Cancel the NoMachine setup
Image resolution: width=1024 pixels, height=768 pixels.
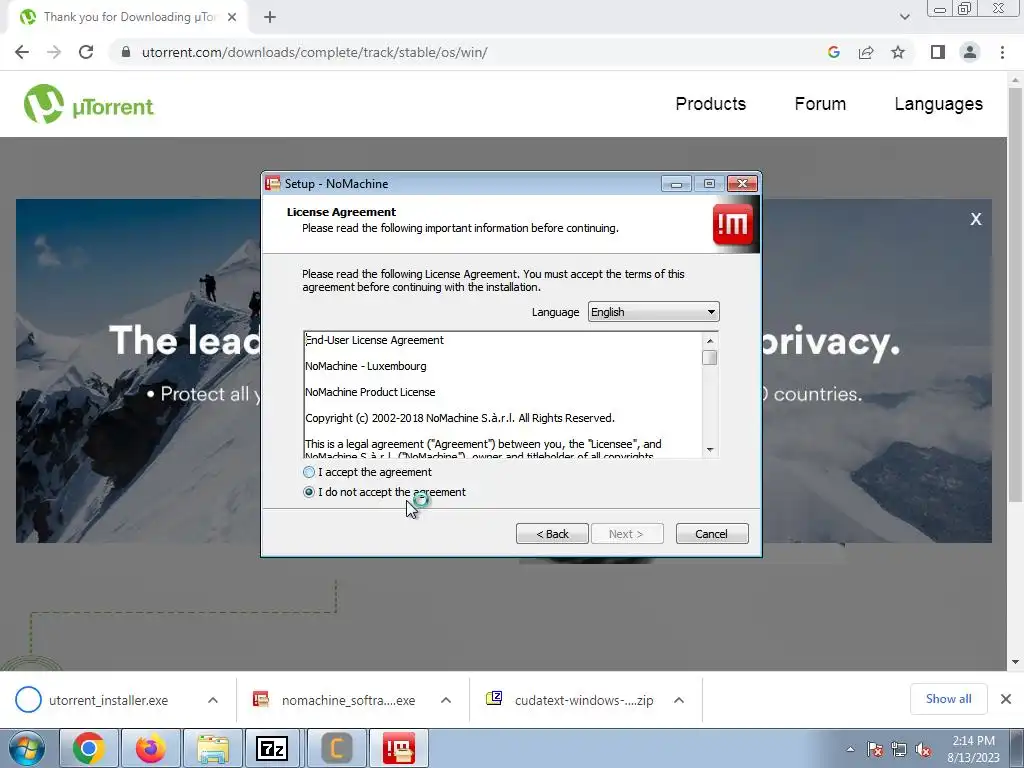[711, 534]
